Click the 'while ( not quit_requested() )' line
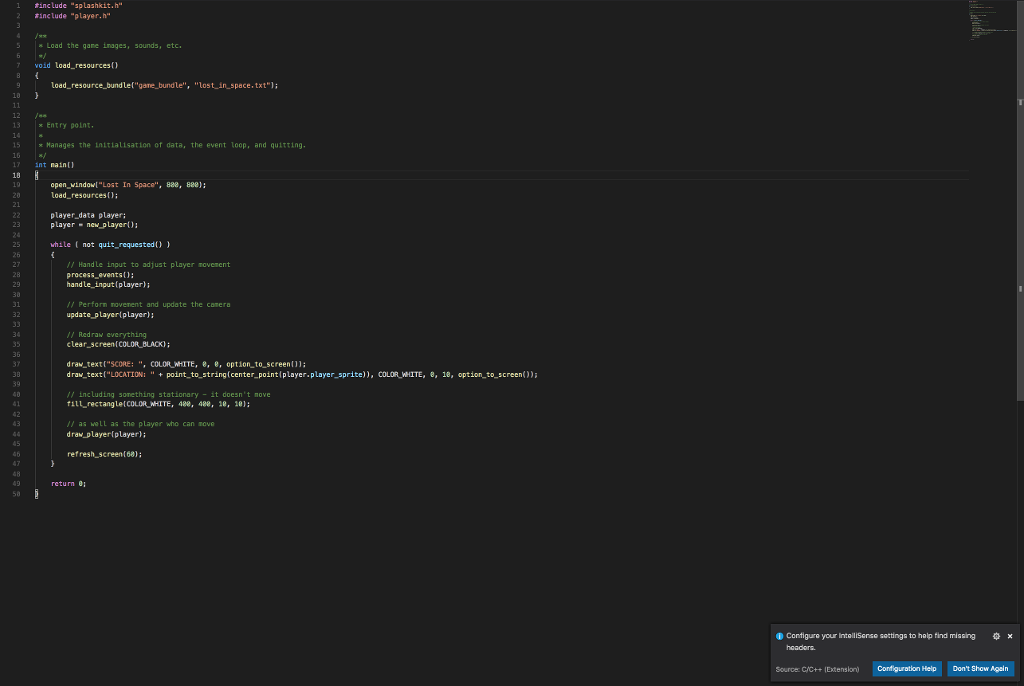 (x=110, y=244)
